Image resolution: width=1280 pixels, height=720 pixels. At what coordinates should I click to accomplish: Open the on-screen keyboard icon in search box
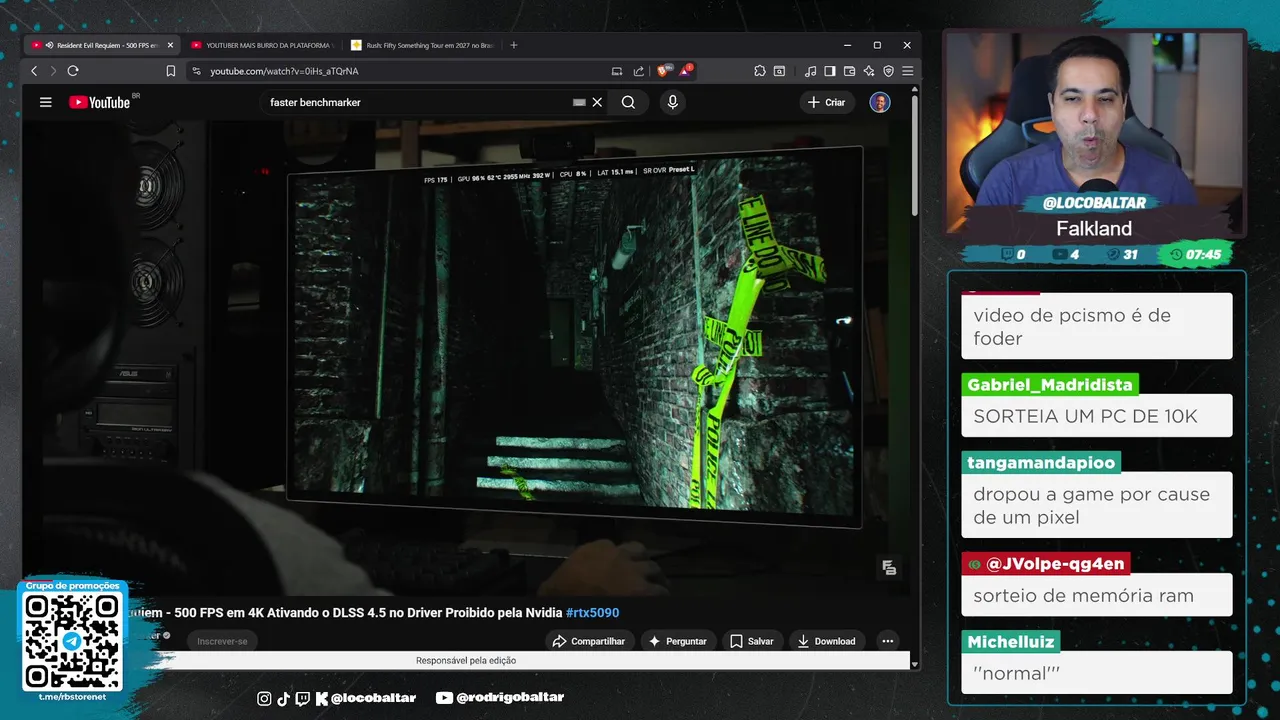click(579, 102)
